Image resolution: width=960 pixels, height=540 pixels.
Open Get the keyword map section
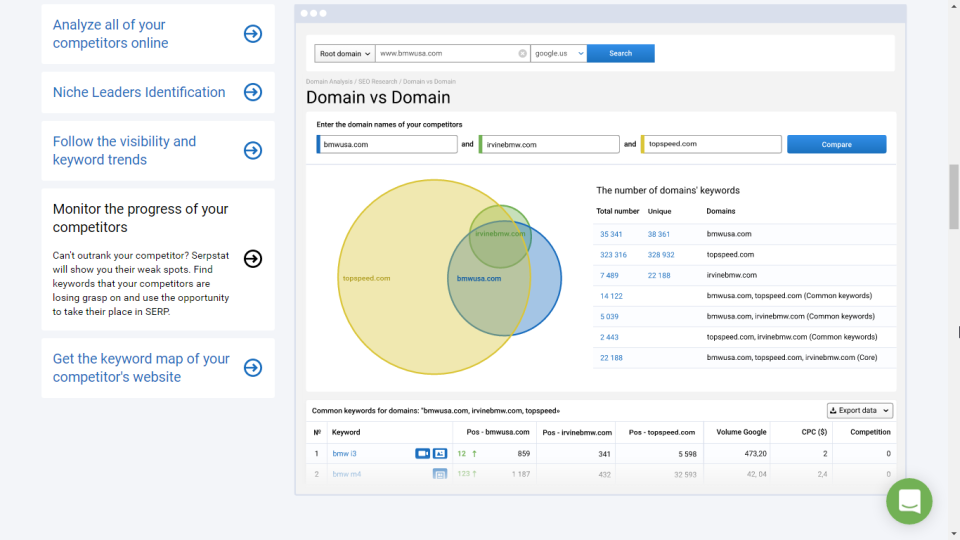pos(141,368)
